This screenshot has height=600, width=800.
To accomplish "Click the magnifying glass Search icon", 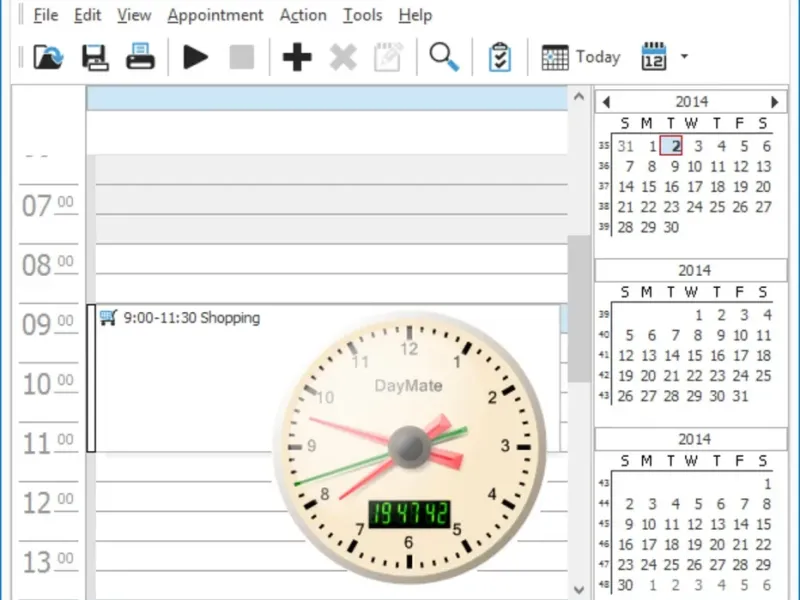I will point(444,57).
